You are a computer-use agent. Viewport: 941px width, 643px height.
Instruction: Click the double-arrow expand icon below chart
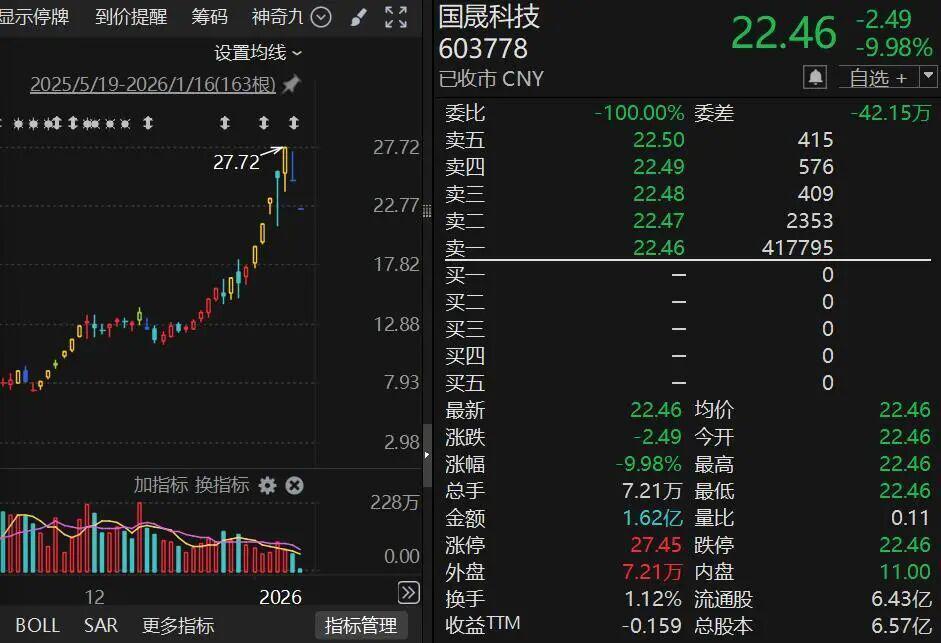(408, 592)
